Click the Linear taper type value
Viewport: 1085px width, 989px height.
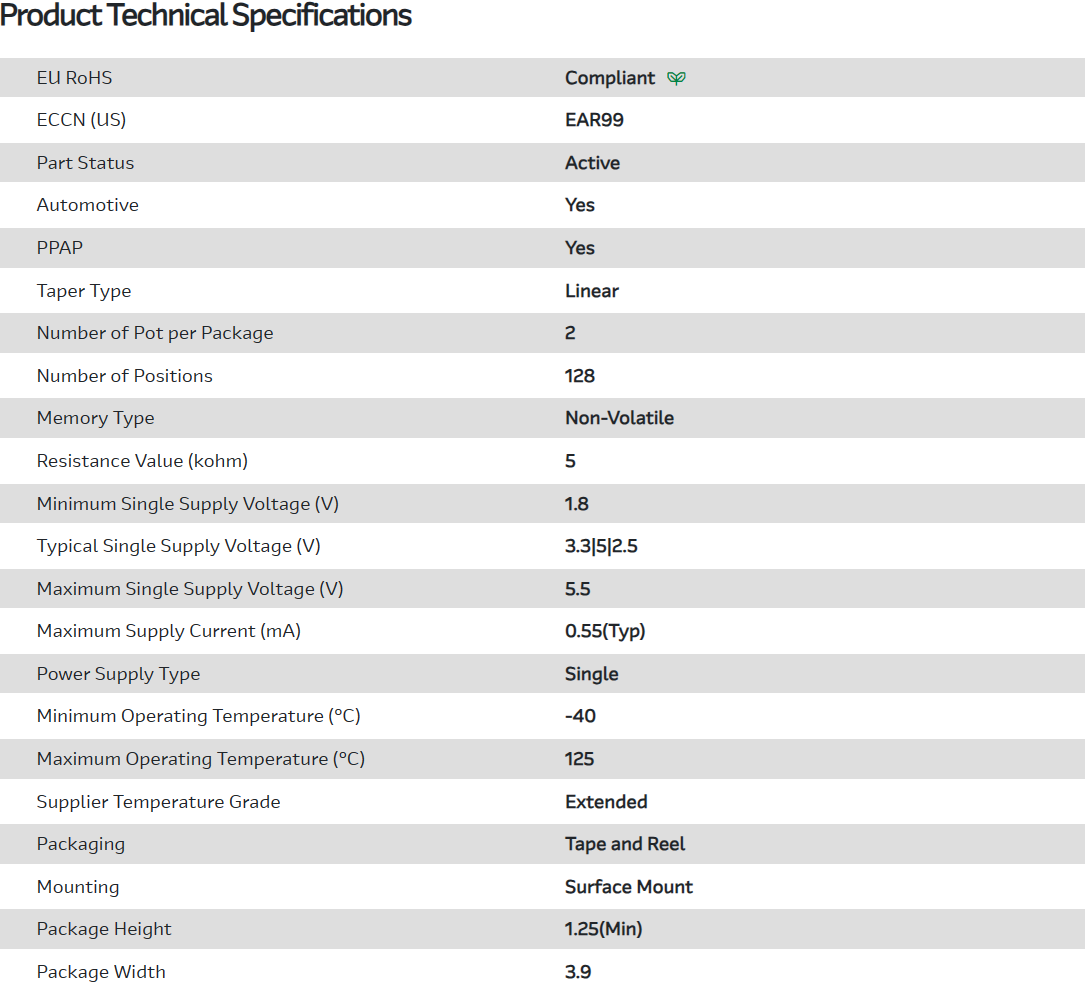pos(592,291)
